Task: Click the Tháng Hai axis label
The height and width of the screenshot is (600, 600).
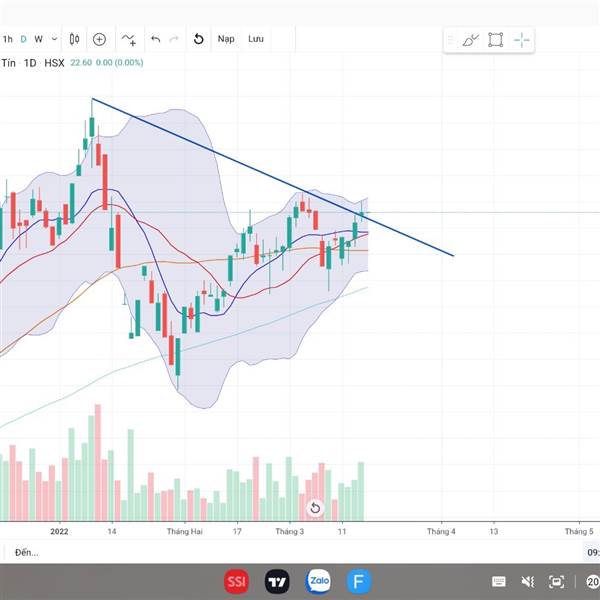Action: [184, 532]
